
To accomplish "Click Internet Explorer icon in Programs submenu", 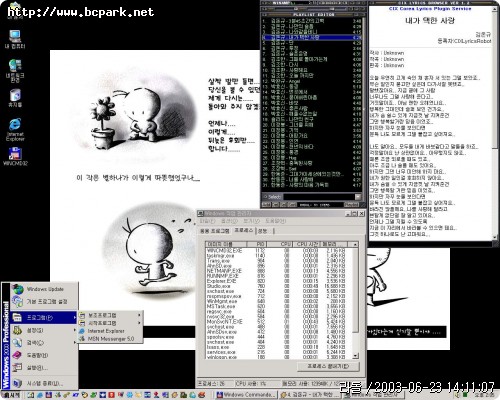I will [x=82, y=331].
